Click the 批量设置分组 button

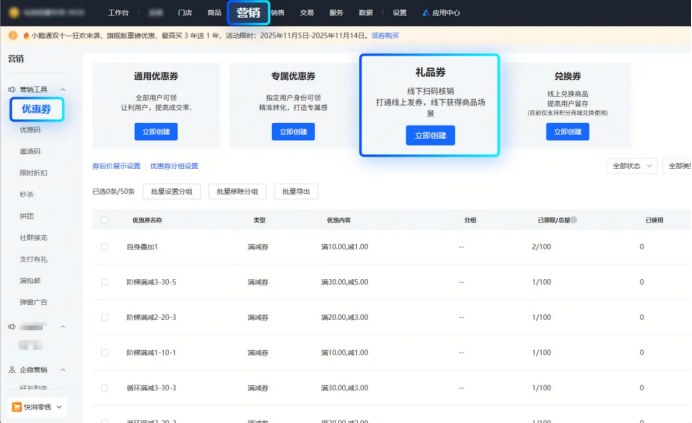point(172,191)
